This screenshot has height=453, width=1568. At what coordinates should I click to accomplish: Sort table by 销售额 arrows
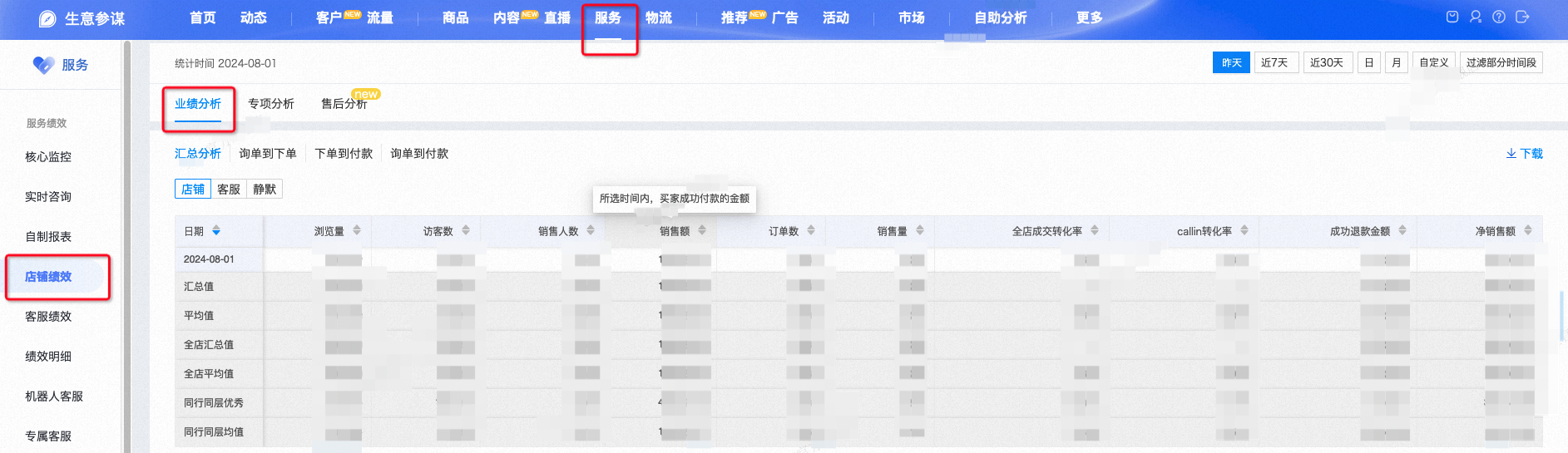tap(702, 230)
